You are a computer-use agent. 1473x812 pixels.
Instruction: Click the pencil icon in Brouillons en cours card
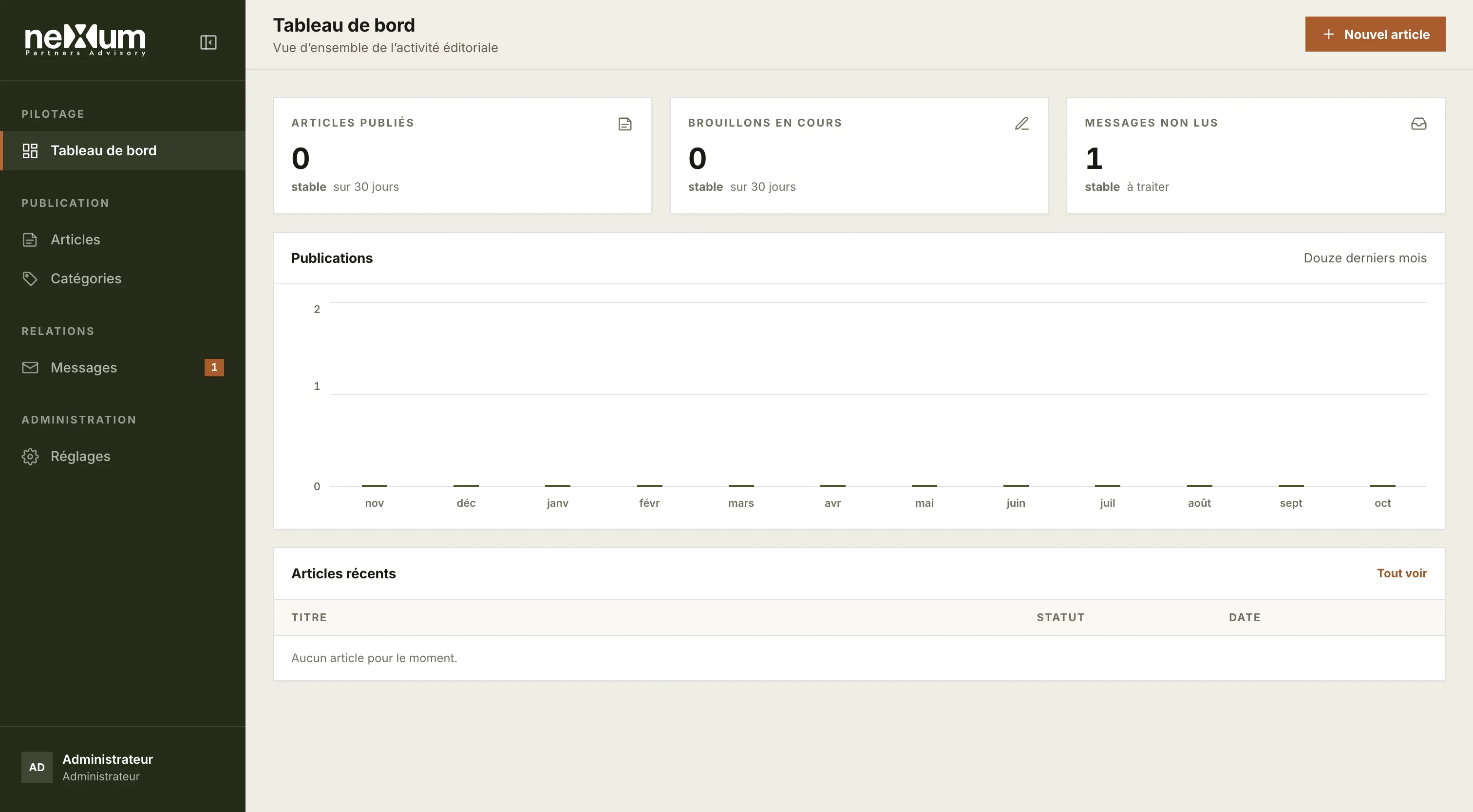click(x=1022, y=124)
